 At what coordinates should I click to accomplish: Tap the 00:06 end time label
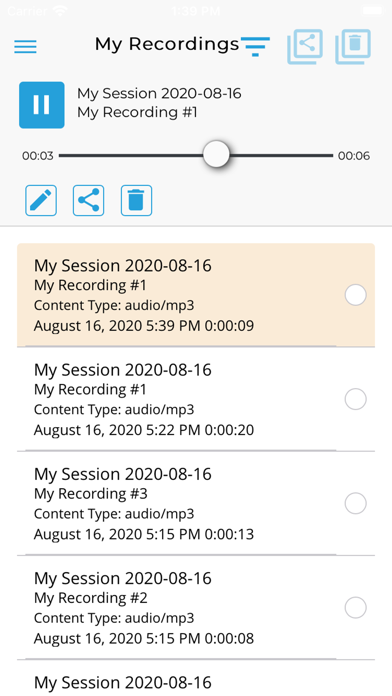[x=354, y=156]
